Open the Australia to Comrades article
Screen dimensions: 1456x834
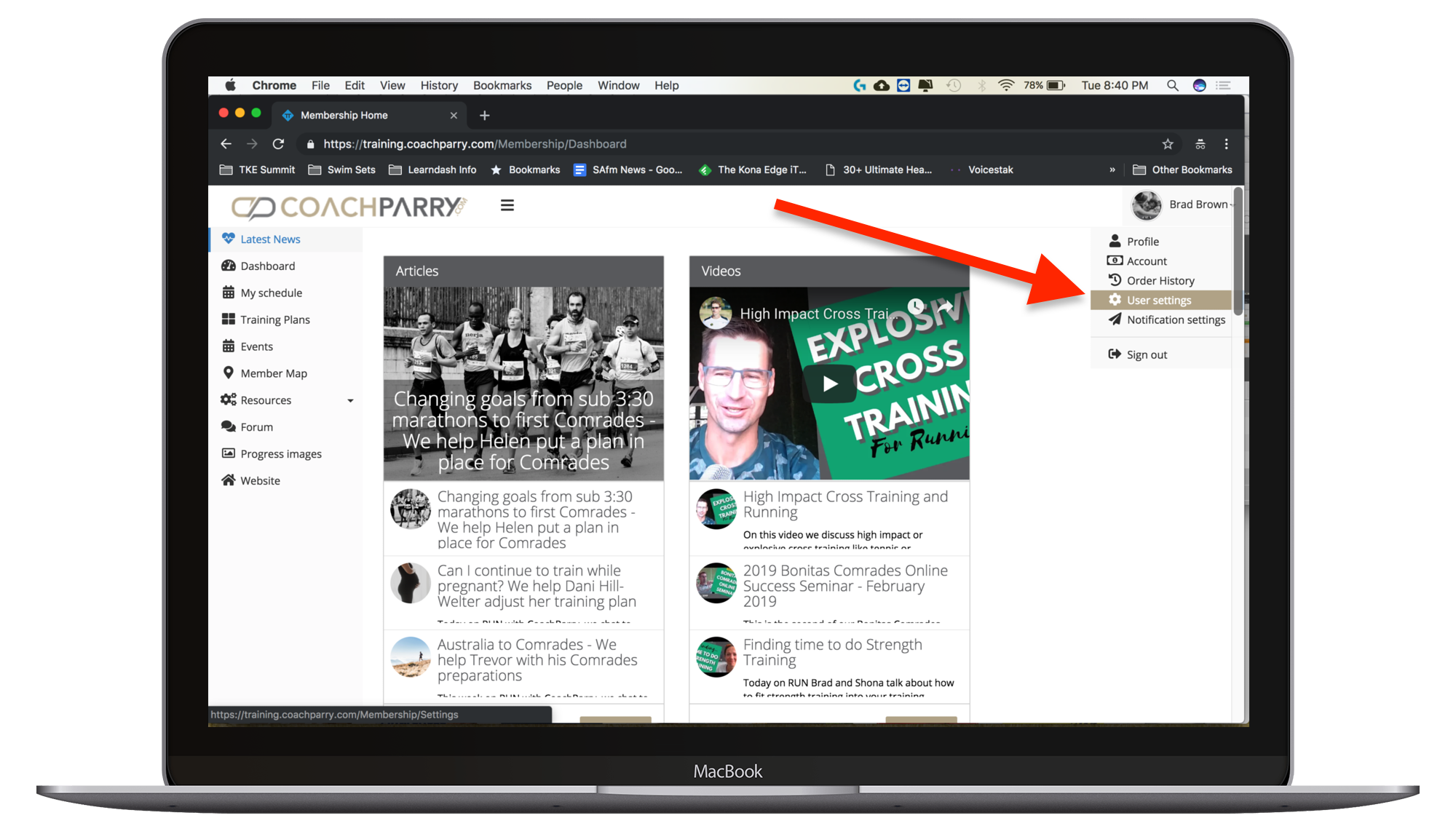537,659
